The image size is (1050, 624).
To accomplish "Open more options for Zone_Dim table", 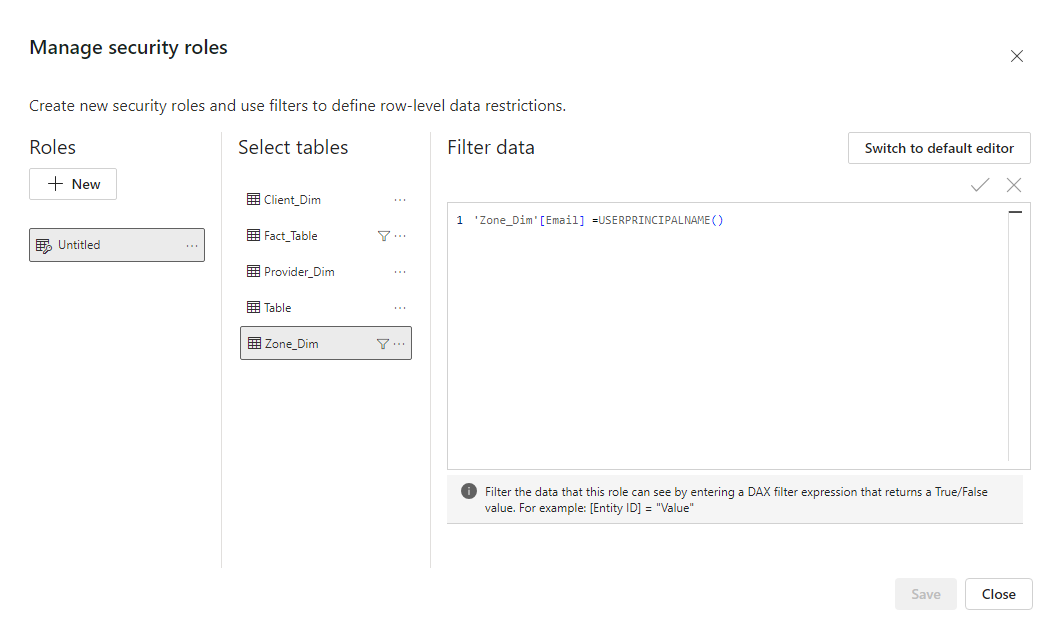I will 399,344.
